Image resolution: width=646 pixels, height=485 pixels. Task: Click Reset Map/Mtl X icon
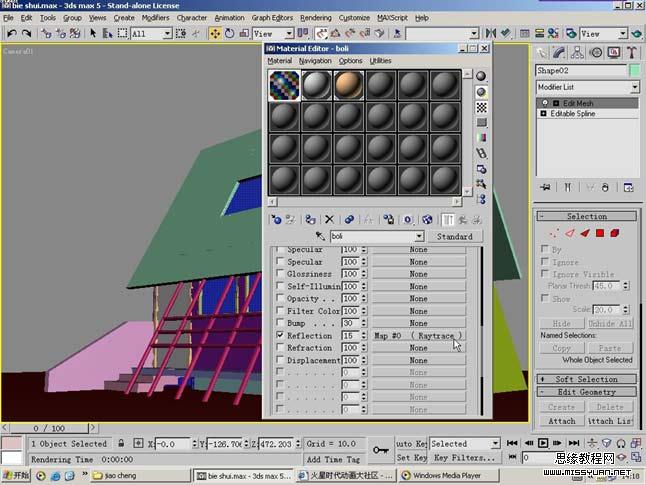point(329,220)
